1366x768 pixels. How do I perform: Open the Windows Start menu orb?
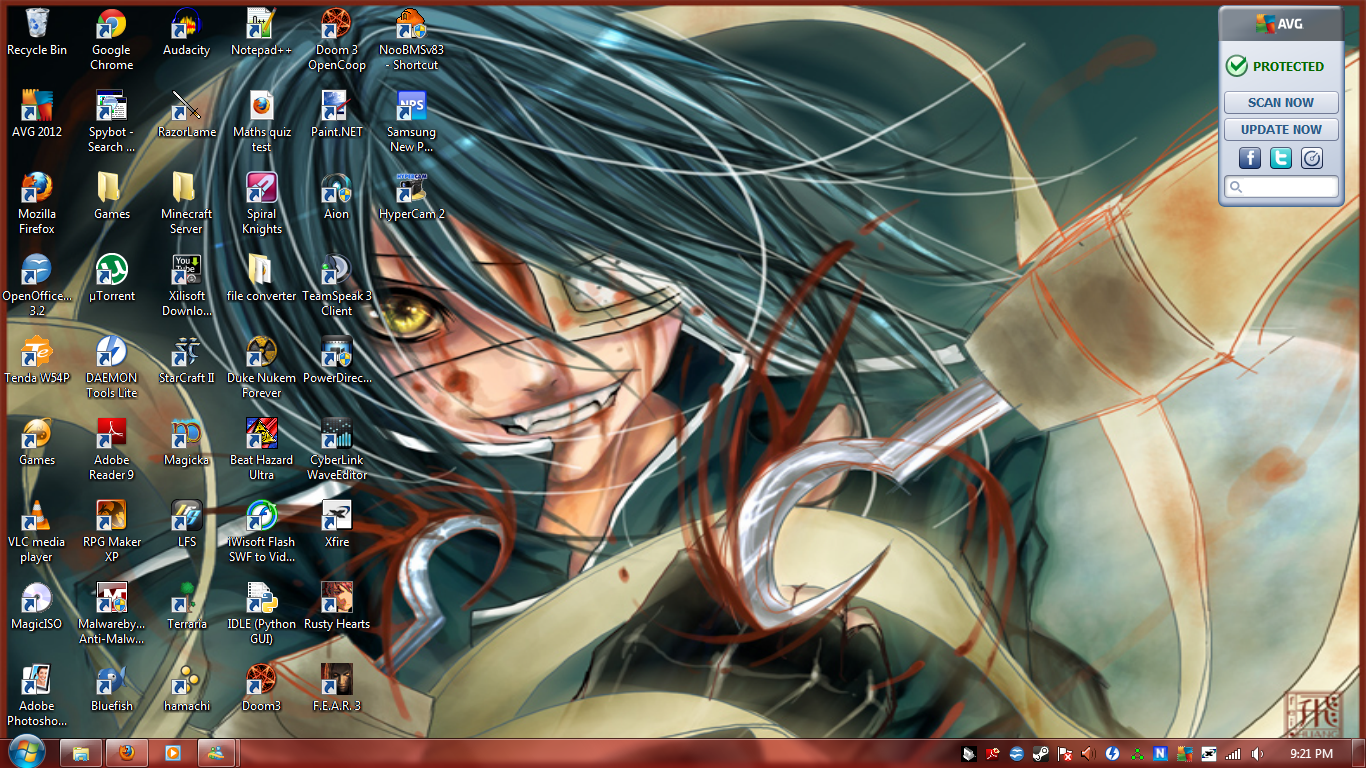coord(27,752)
